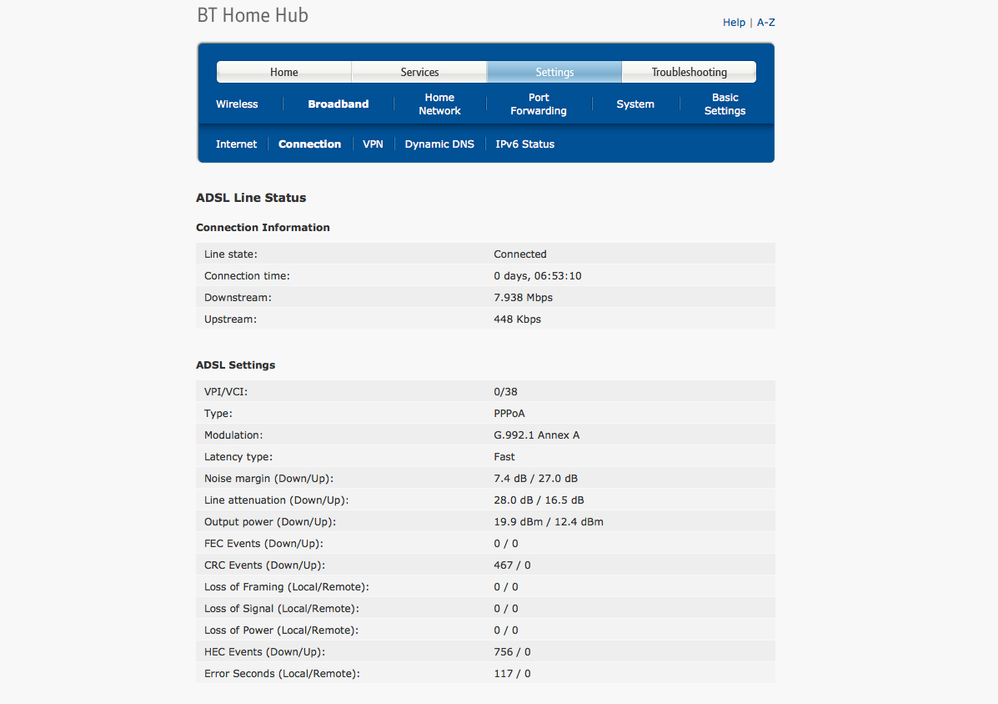Click the 'VPI/VCI:' label
This screenshot has width=998, height=704.
coord(226,391)
